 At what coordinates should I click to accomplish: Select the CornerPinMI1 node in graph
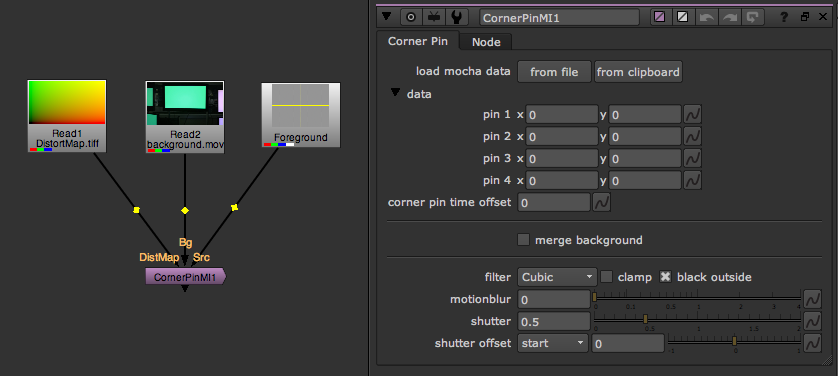pyautogui.click(x=185, y=277)
